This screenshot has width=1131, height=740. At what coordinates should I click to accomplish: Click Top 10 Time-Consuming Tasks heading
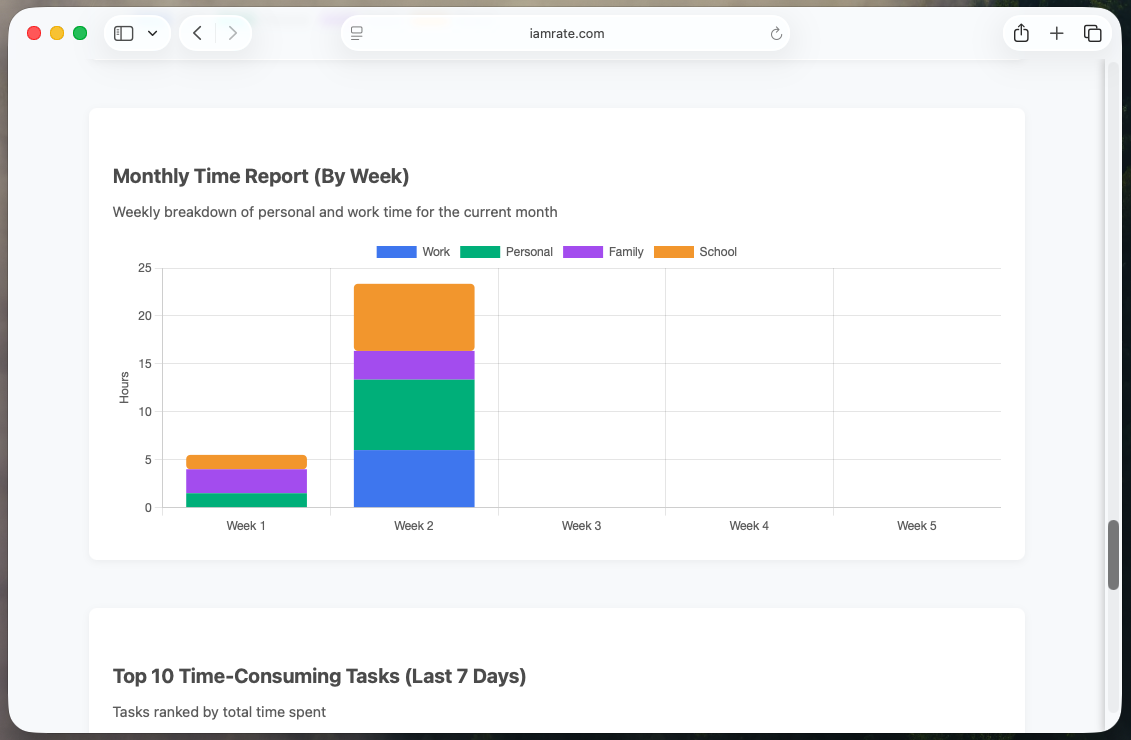click(320, 676)
